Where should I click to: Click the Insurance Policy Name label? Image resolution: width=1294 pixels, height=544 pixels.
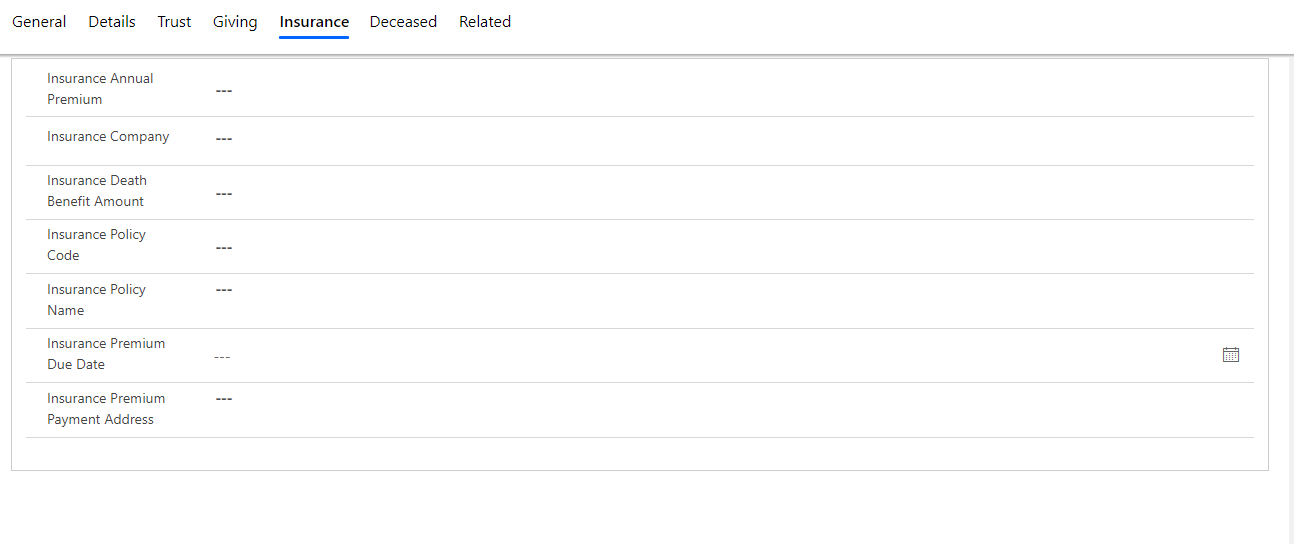(96, 300)
